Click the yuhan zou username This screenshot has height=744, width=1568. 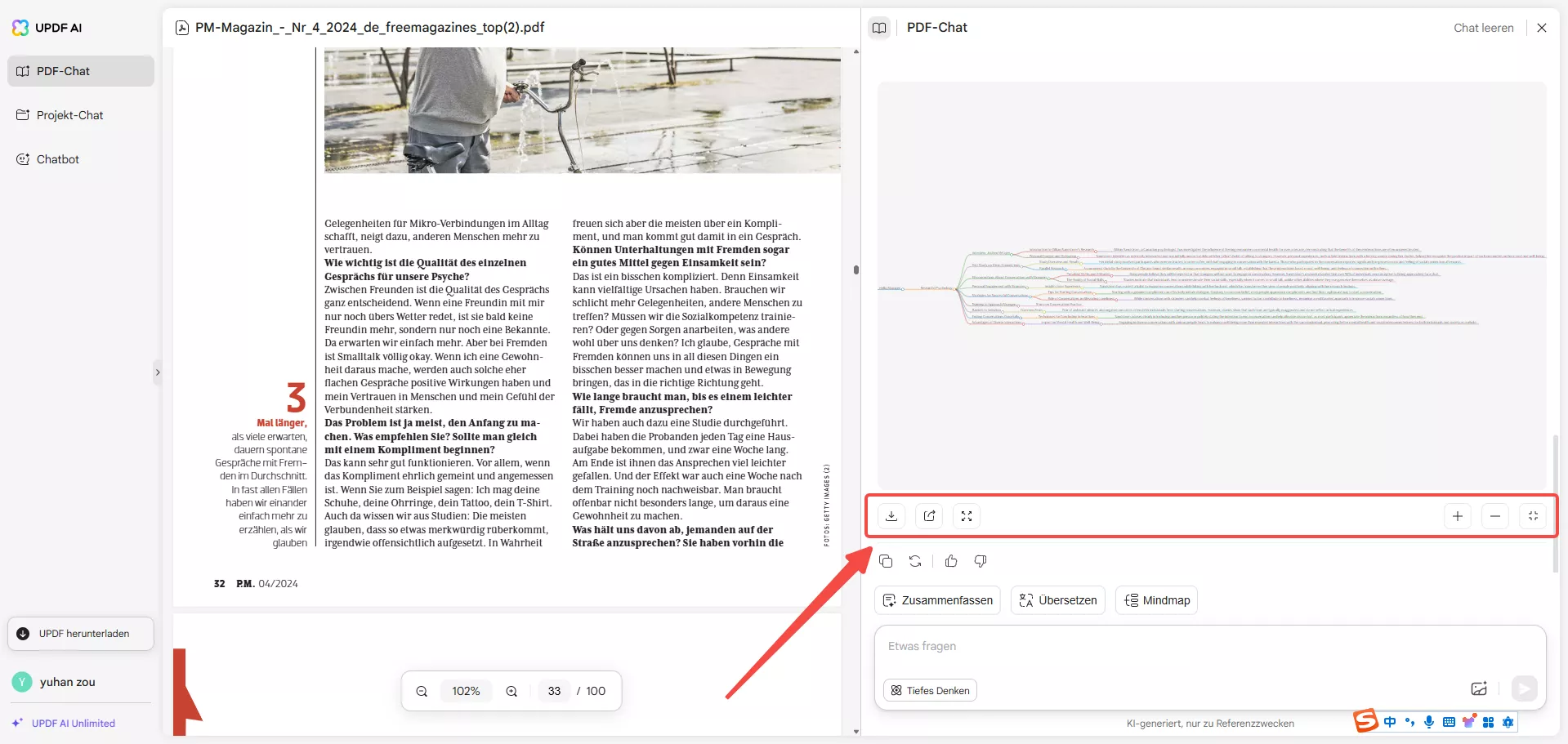68,682
